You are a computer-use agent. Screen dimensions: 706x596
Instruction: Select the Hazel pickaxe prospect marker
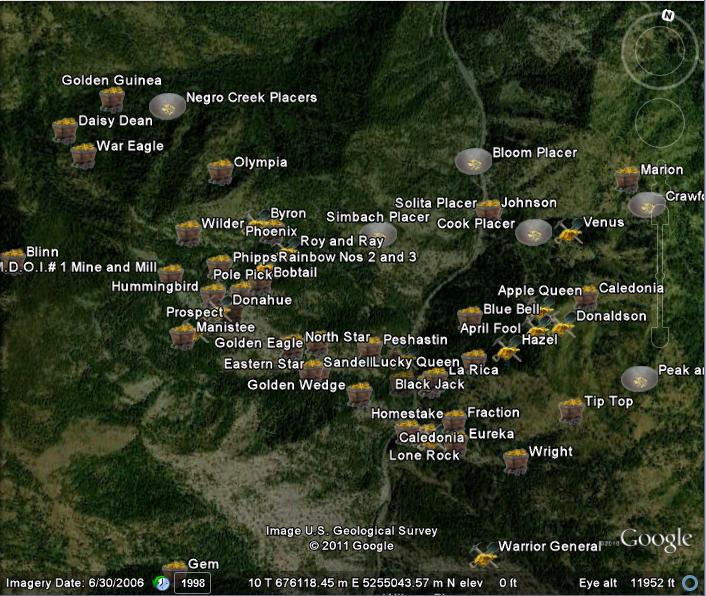tap(507, 349)
